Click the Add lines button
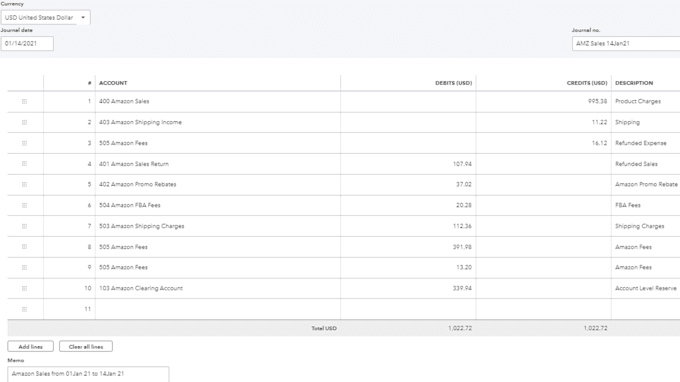The width and height of the screenshot is (680, 382). [30, 346]
